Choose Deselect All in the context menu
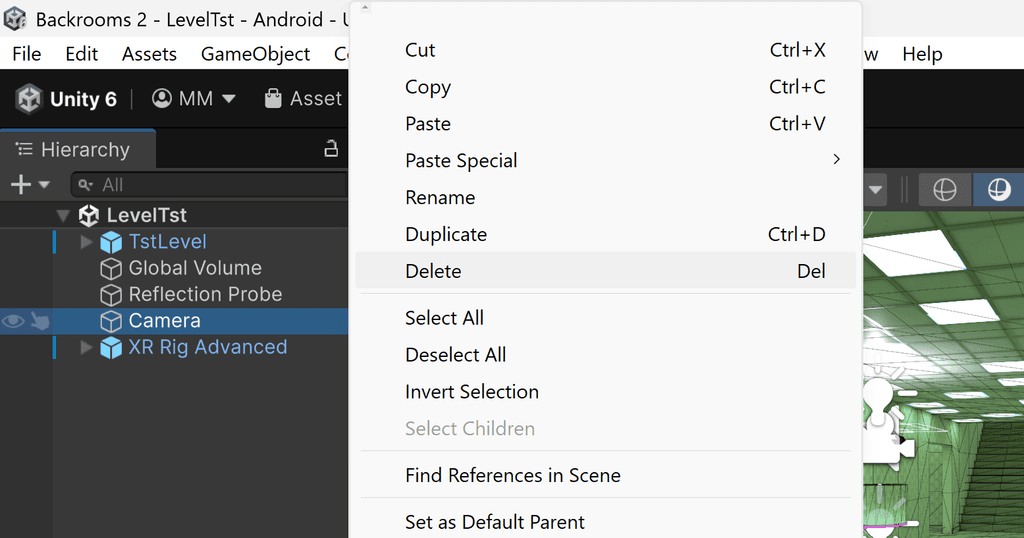The width and height of the screenshot is (1024, 538). (605, 355)
